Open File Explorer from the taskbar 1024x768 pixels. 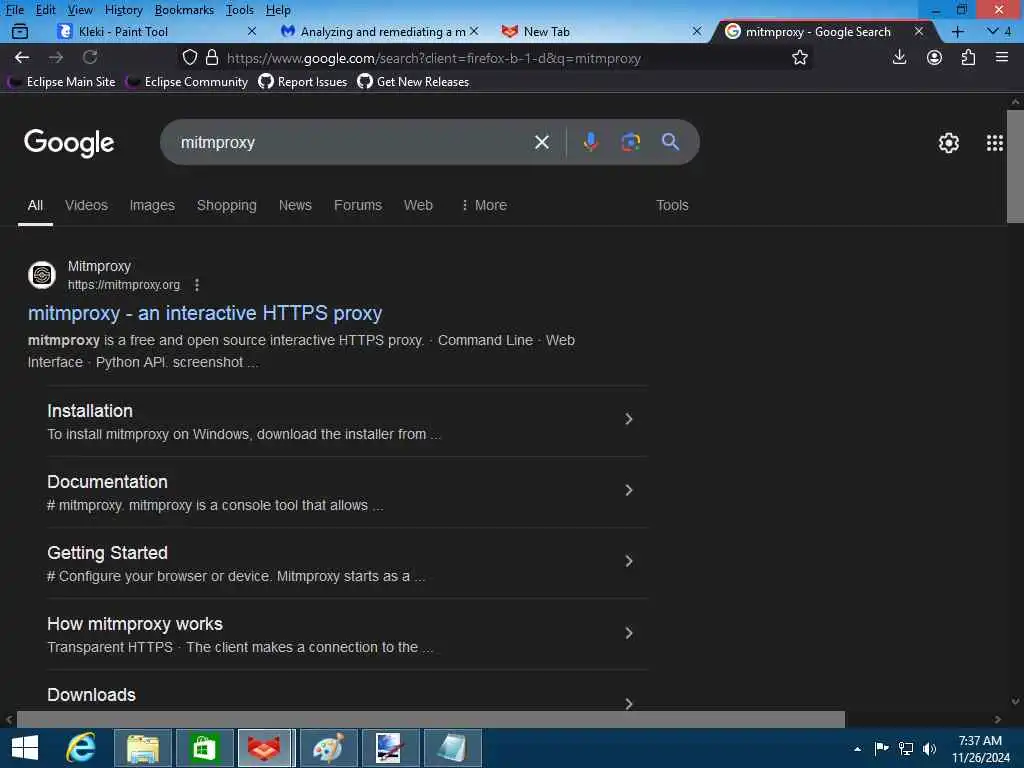(142, 748)
